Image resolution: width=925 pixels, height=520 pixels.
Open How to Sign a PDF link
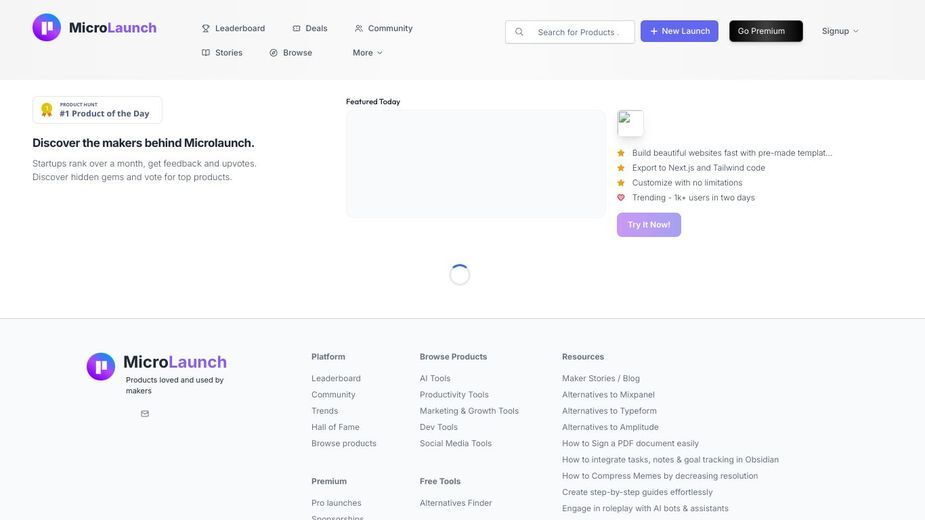point(630,443)
